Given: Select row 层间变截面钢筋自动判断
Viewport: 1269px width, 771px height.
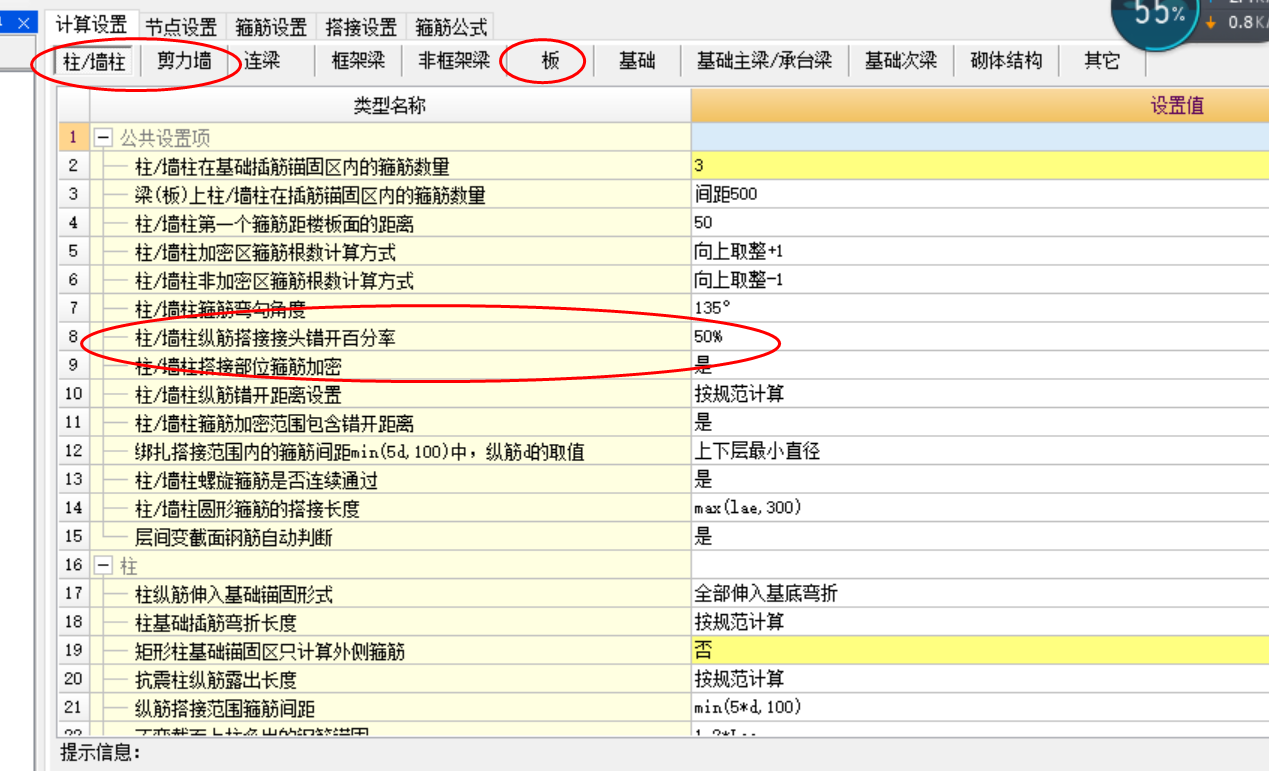Looking at the screenshot, I should point(233,538).
